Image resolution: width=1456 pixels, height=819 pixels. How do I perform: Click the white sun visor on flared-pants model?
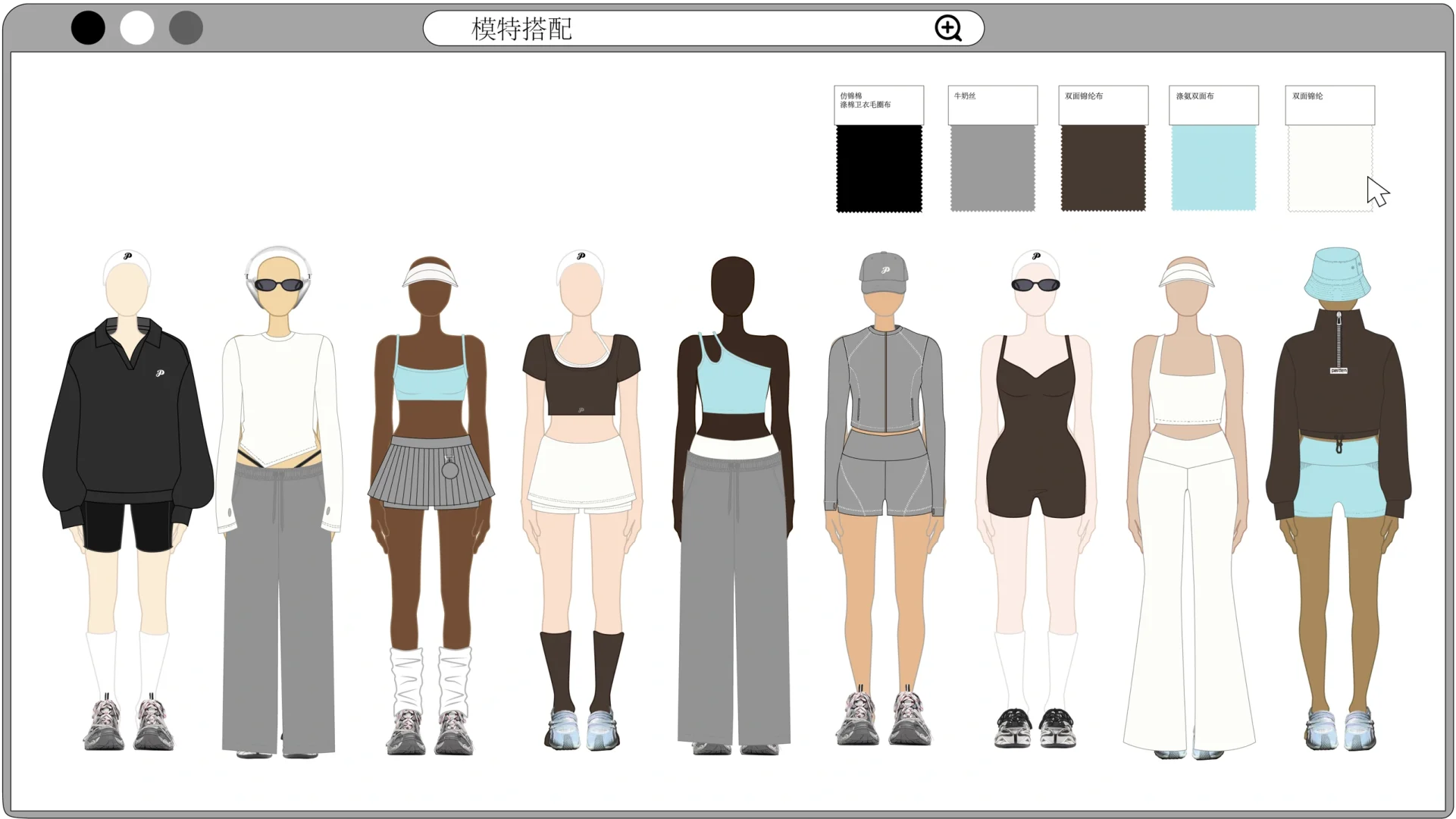[x=1187, y=275]
